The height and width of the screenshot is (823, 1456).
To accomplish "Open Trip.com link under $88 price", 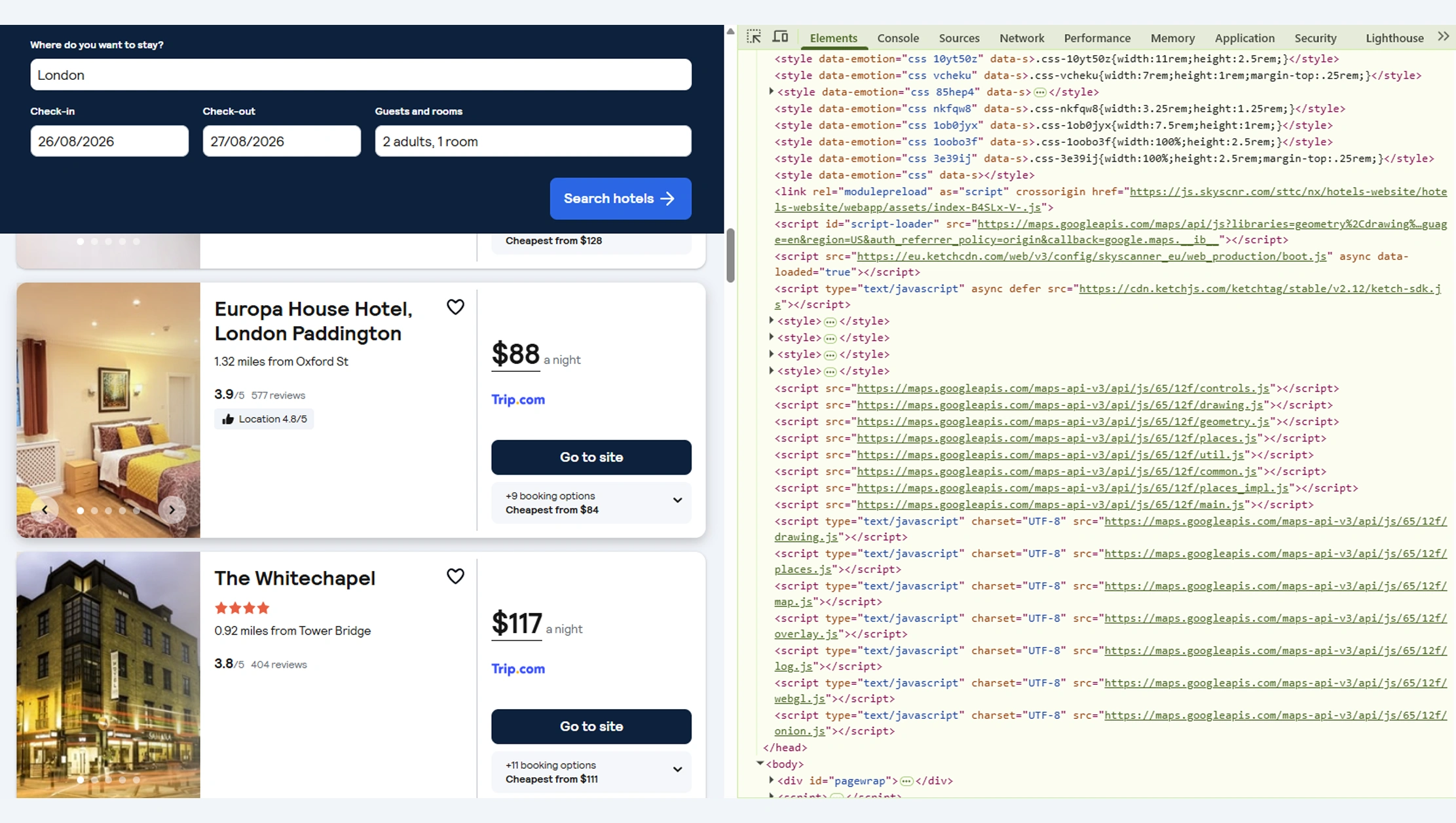I will (518, 399).
